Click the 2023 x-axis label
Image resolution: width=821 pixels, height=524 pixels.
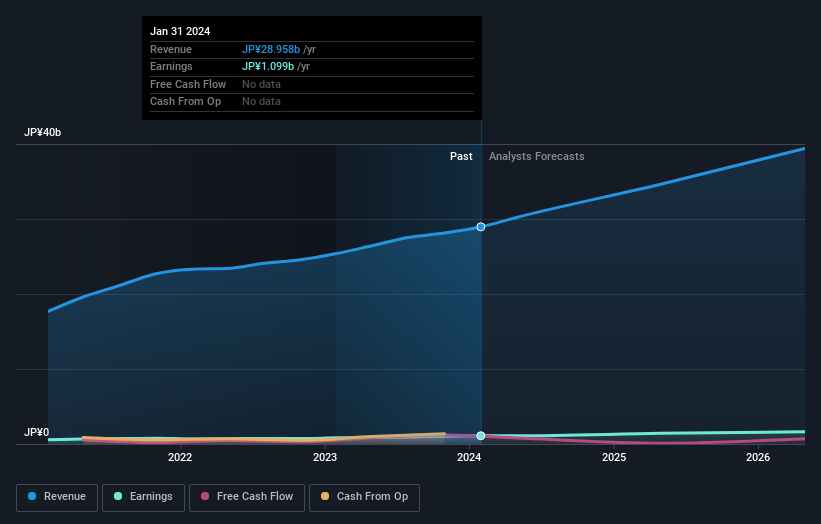[325, 458]
